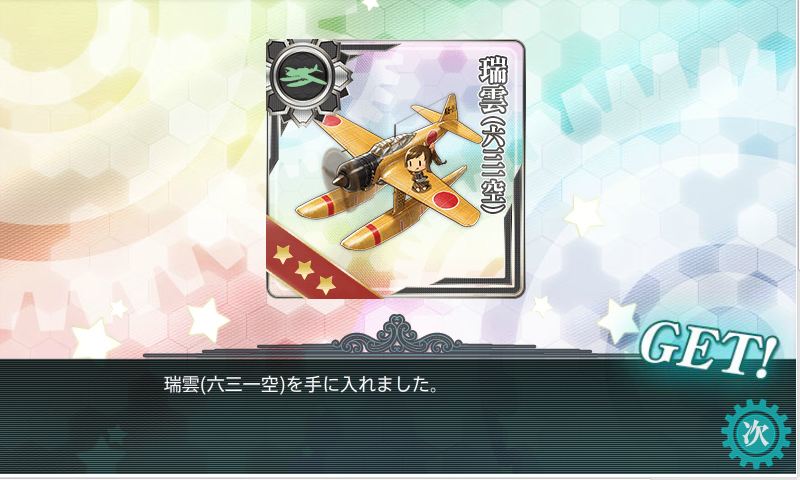Click the large white star left of the card
The image size is (800, 480).
point(208,320)
